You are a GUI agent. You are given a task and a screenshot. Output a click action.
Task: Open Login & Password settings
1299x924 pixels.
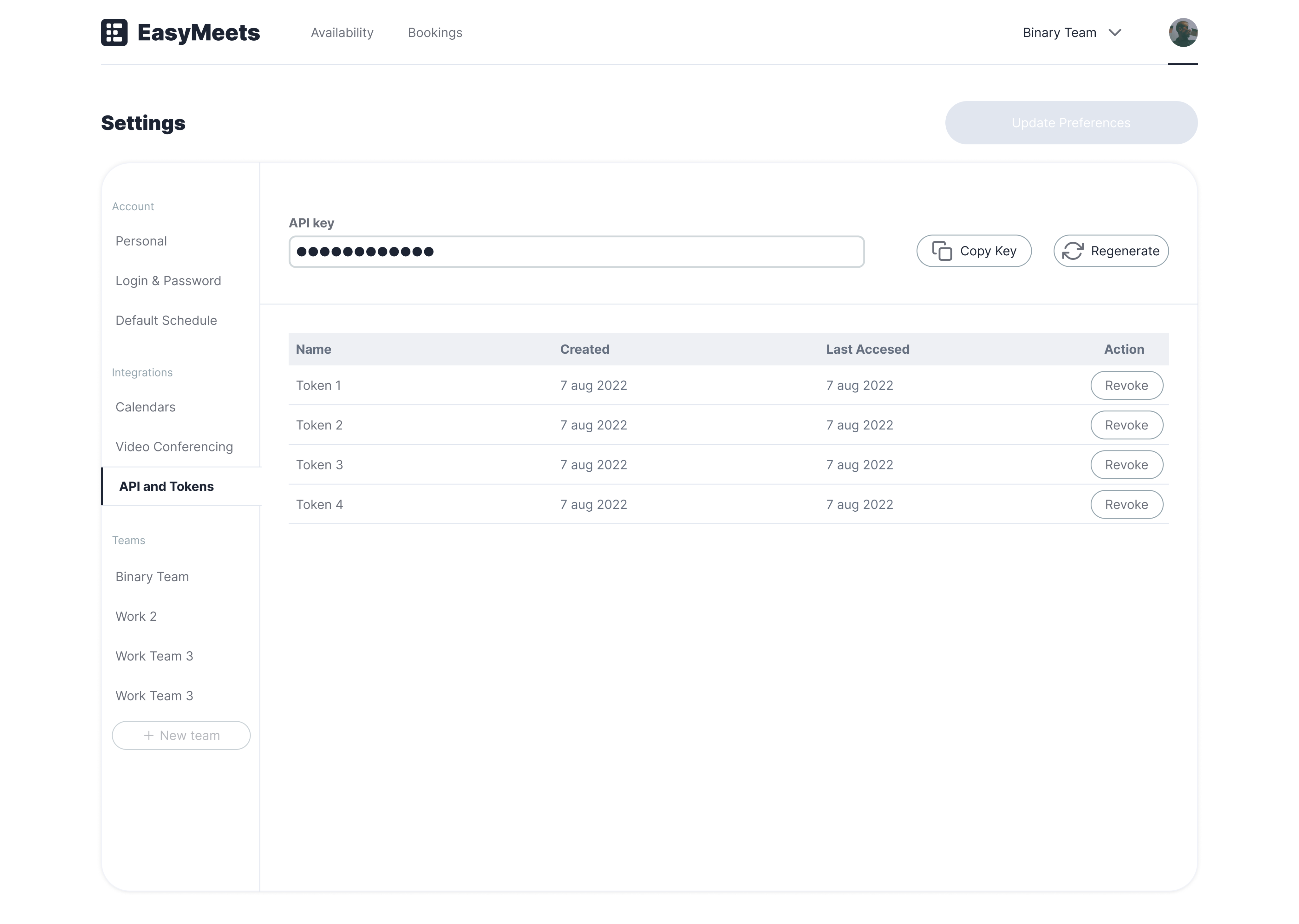click(168, 281)
